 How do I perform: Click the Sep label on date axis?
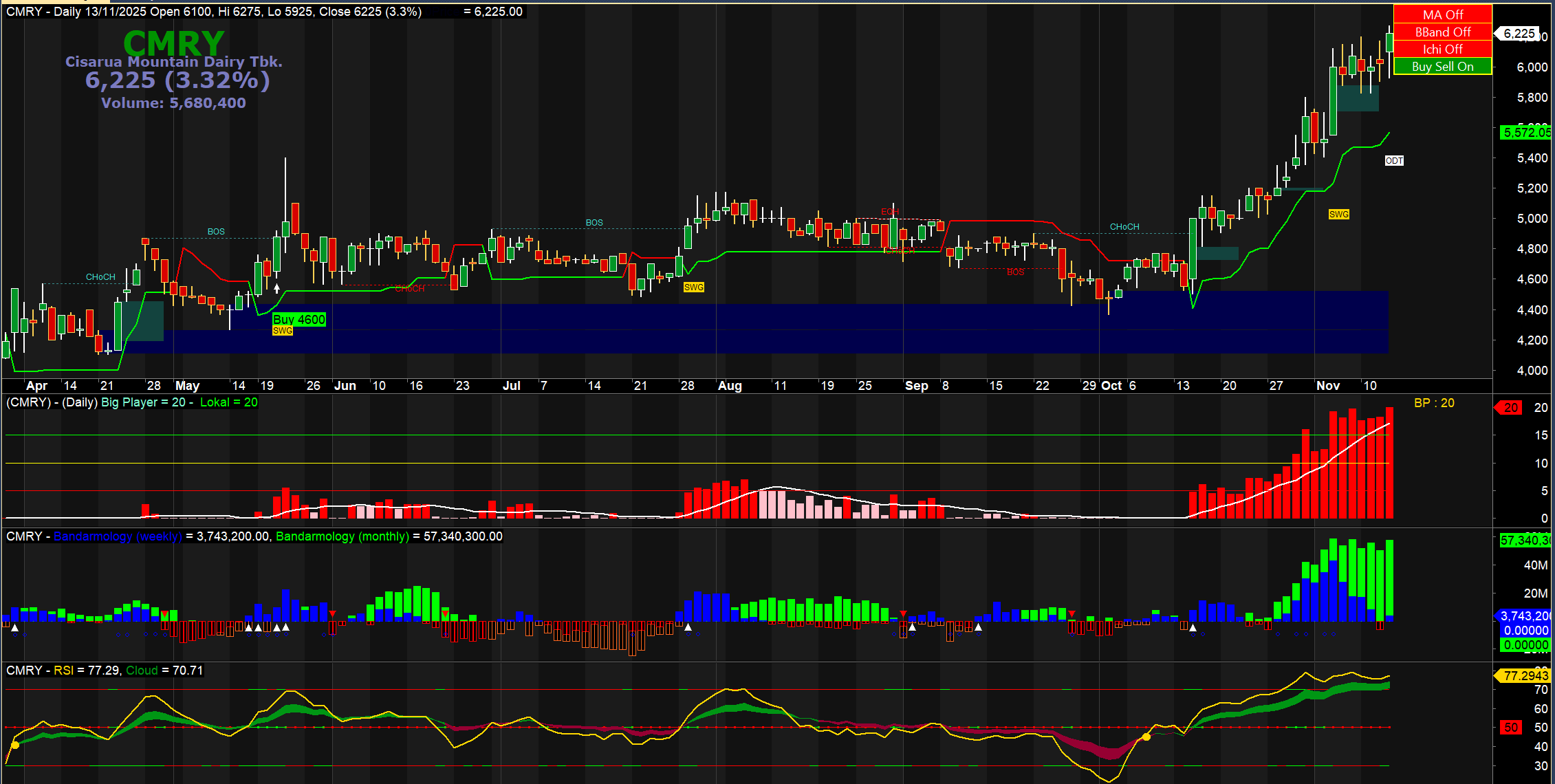pos(916,386)
